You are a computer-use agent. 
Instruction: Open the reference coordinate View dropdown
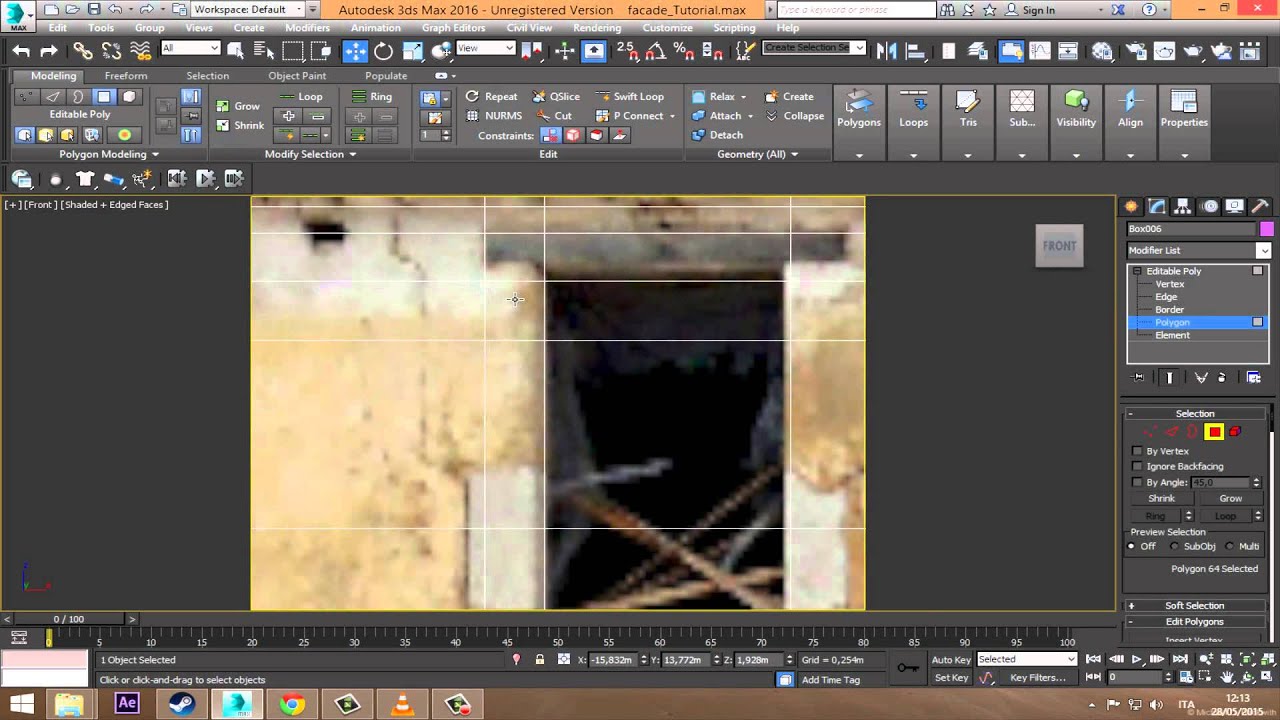coord(486,48)
